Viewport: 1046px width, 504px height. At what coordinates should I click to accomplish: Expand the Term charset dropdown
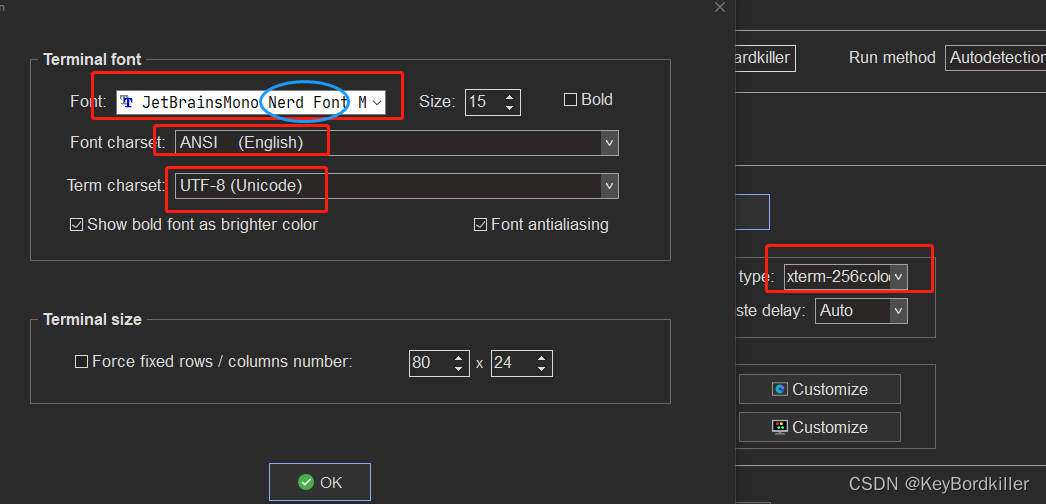[609, 186]
